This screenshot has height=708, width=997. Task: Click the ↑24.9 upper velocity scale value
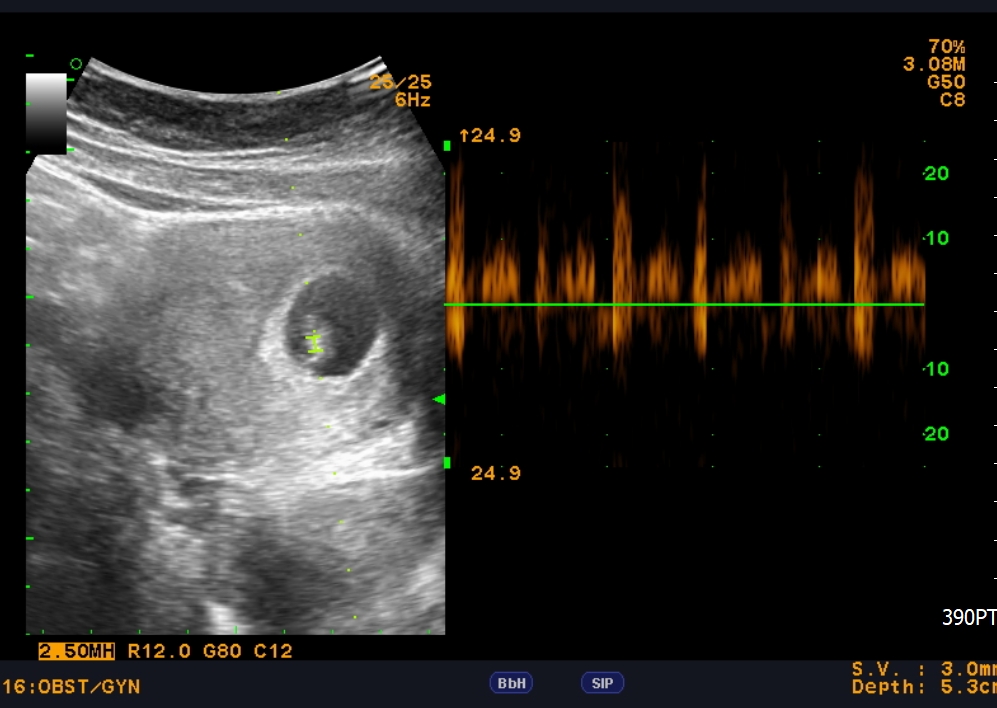490,136
